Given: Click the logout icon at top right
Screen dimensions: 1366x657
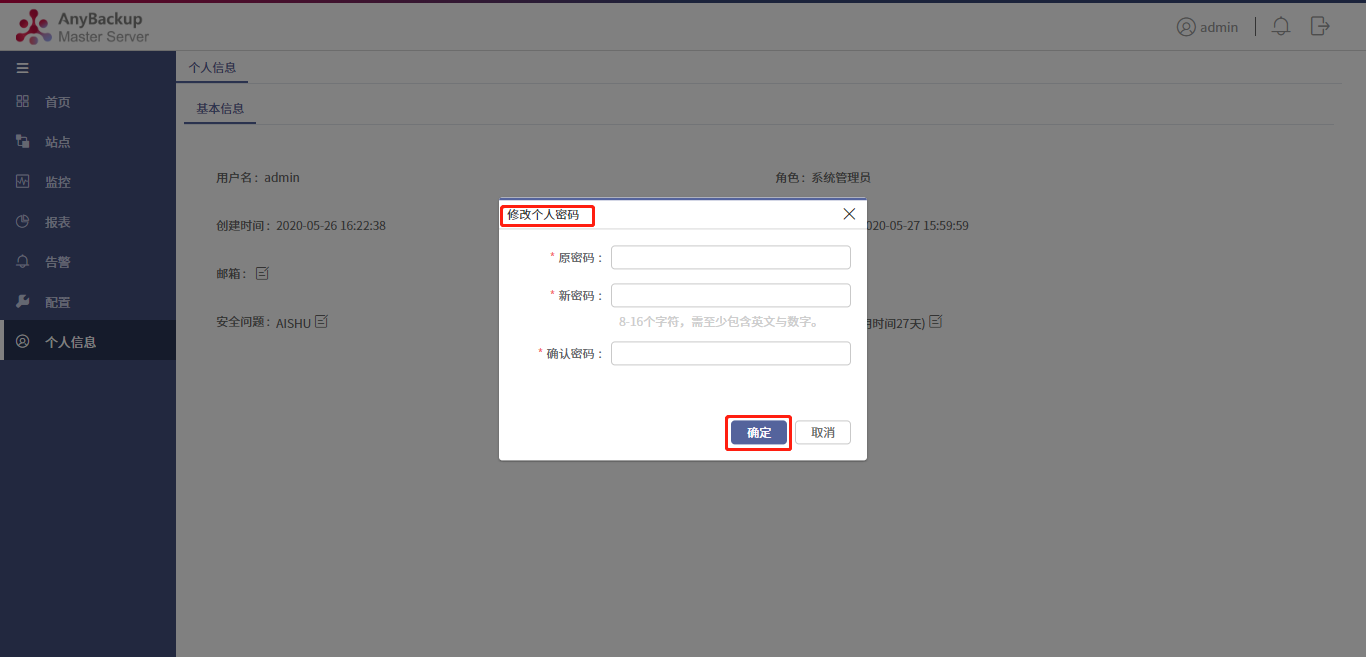Looking at the screenshot, I should tap(1320, 26).
